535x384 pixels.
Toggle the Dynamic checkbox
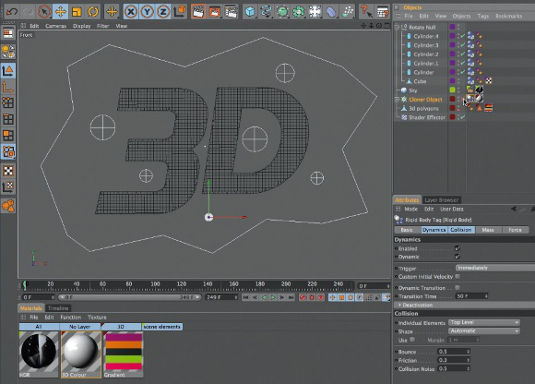(457, 256)
